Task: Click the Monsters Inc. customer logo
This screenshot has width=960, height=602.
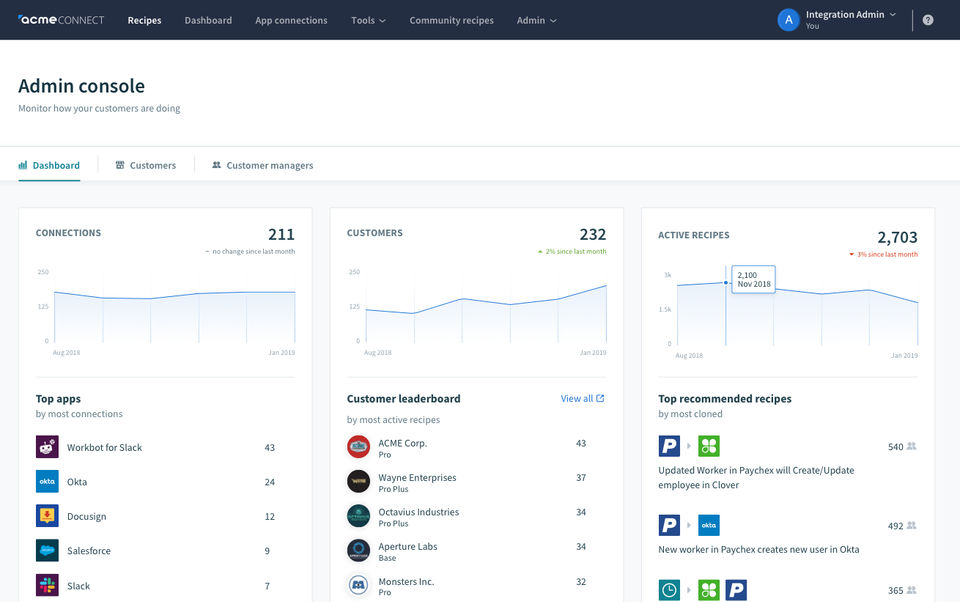Action: [x=358, y=585]
